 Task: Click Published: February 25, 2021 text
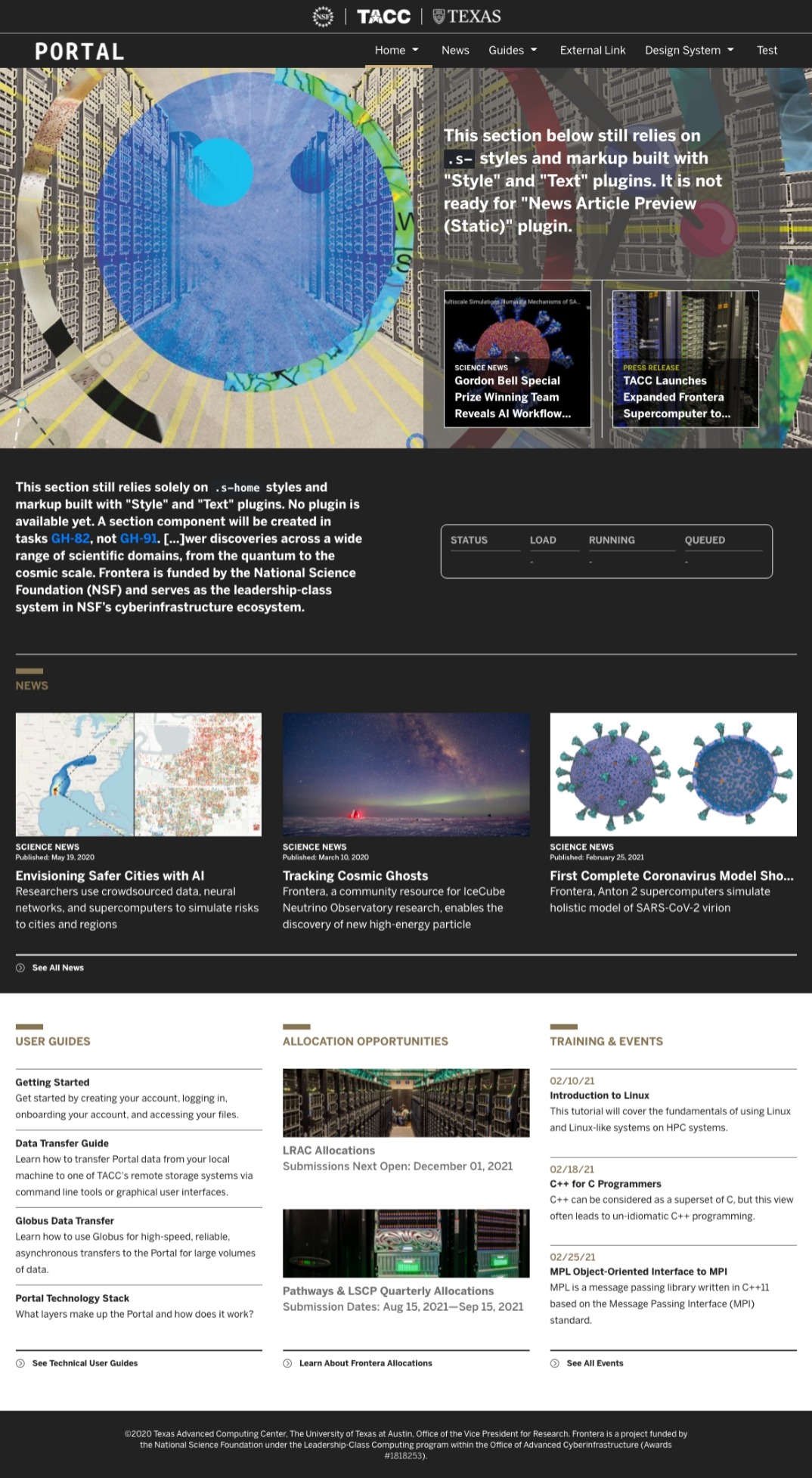point(597,857)
